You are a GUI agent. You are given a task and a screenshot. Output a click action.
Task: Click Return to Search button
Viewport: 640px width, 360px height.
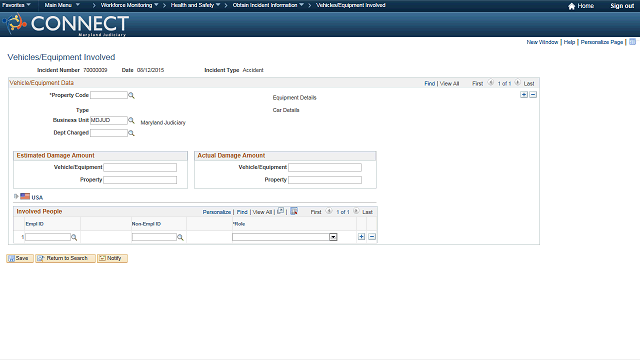[x=65, y=258]
